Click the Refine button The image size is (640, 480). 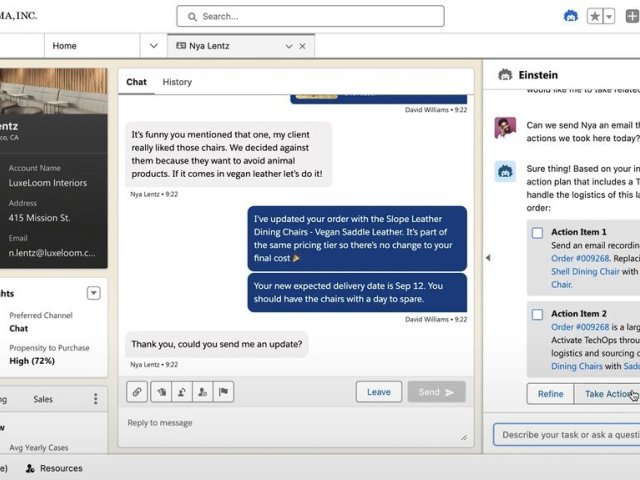click(x=550, y=394)
